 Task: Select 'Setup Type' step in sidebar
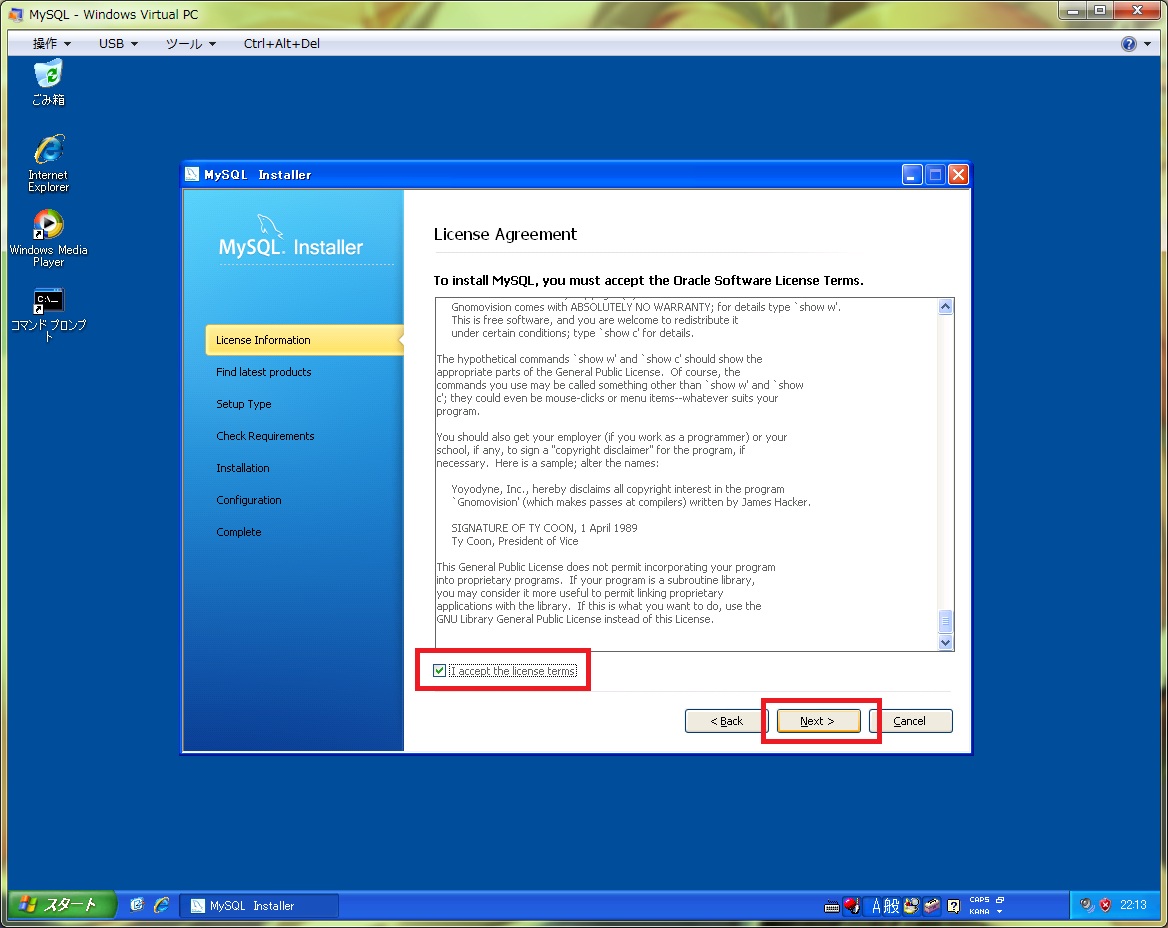[x=244, y=404]
